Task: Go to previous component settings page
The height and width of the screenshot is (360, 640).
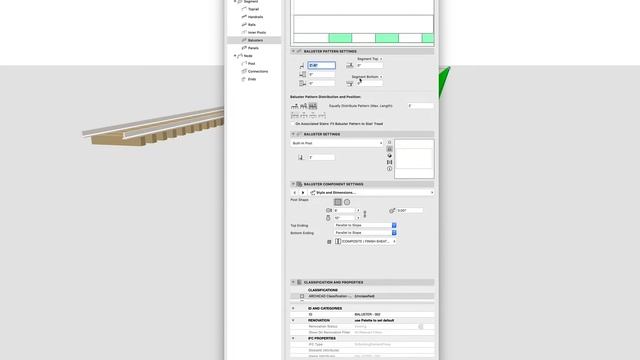Action: (295, 193)
